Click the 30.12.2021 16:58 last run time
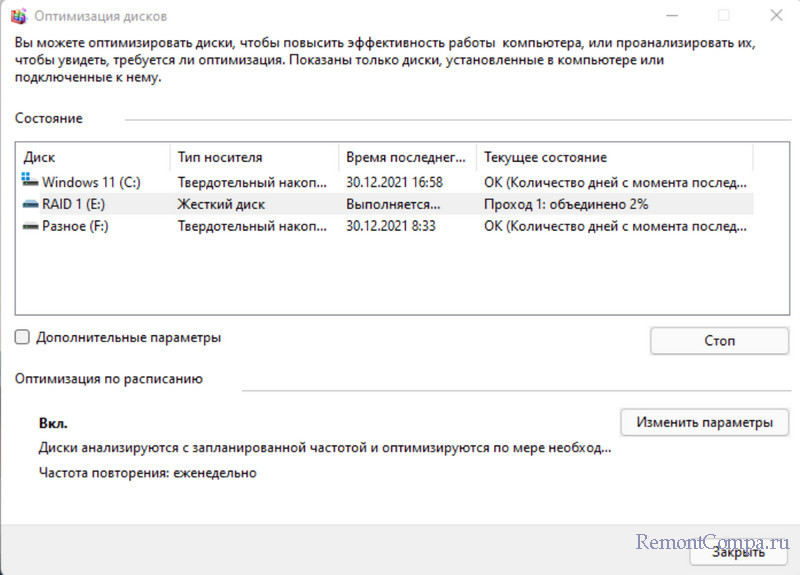The height and width of the screenshot is (575, 800). tap(394, 182)
